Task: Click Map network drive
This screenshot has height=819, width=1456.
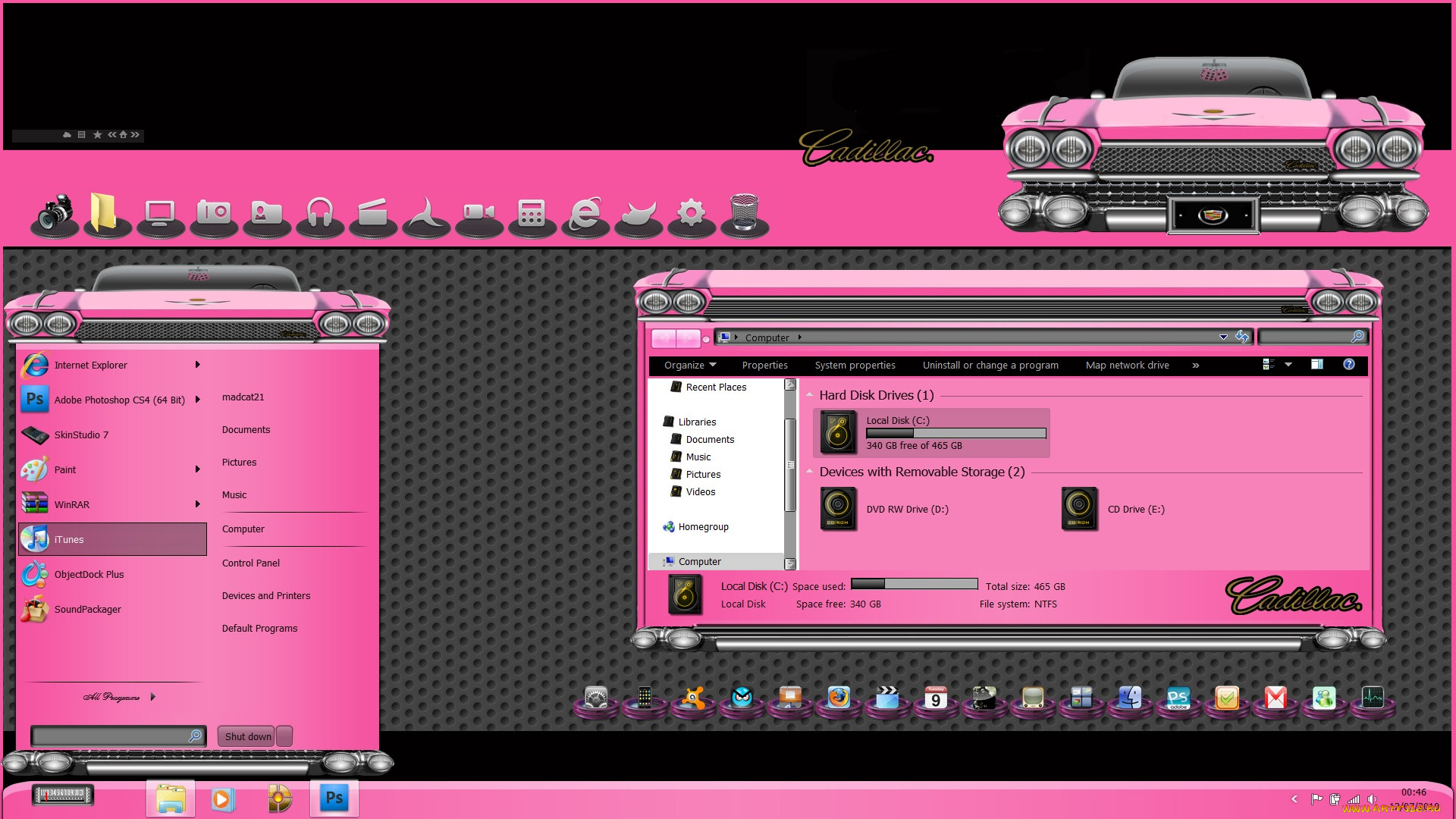Action: click(x=1127, y=366)
